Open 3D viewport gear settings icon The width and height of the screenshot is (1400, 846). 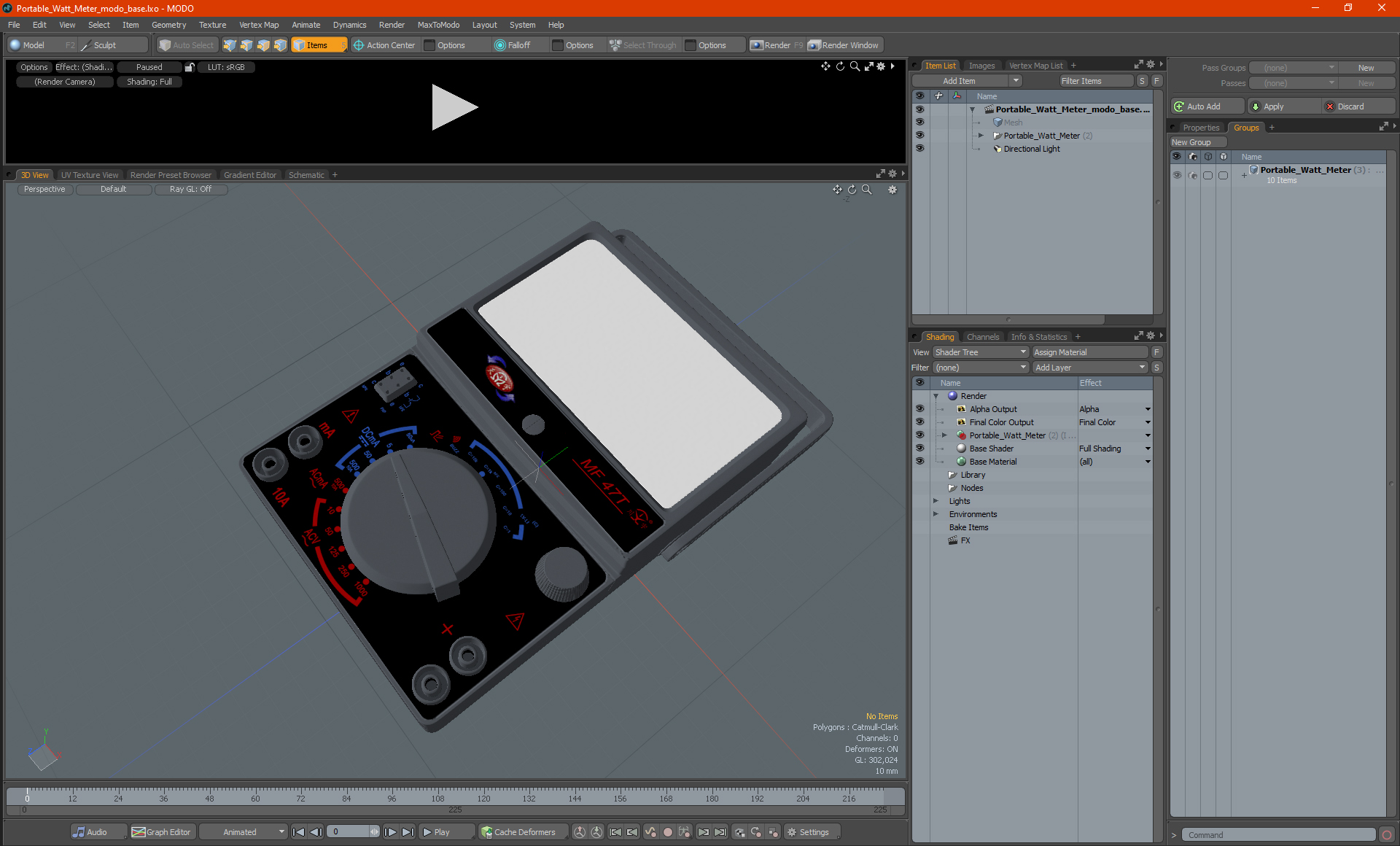[892, 190]
